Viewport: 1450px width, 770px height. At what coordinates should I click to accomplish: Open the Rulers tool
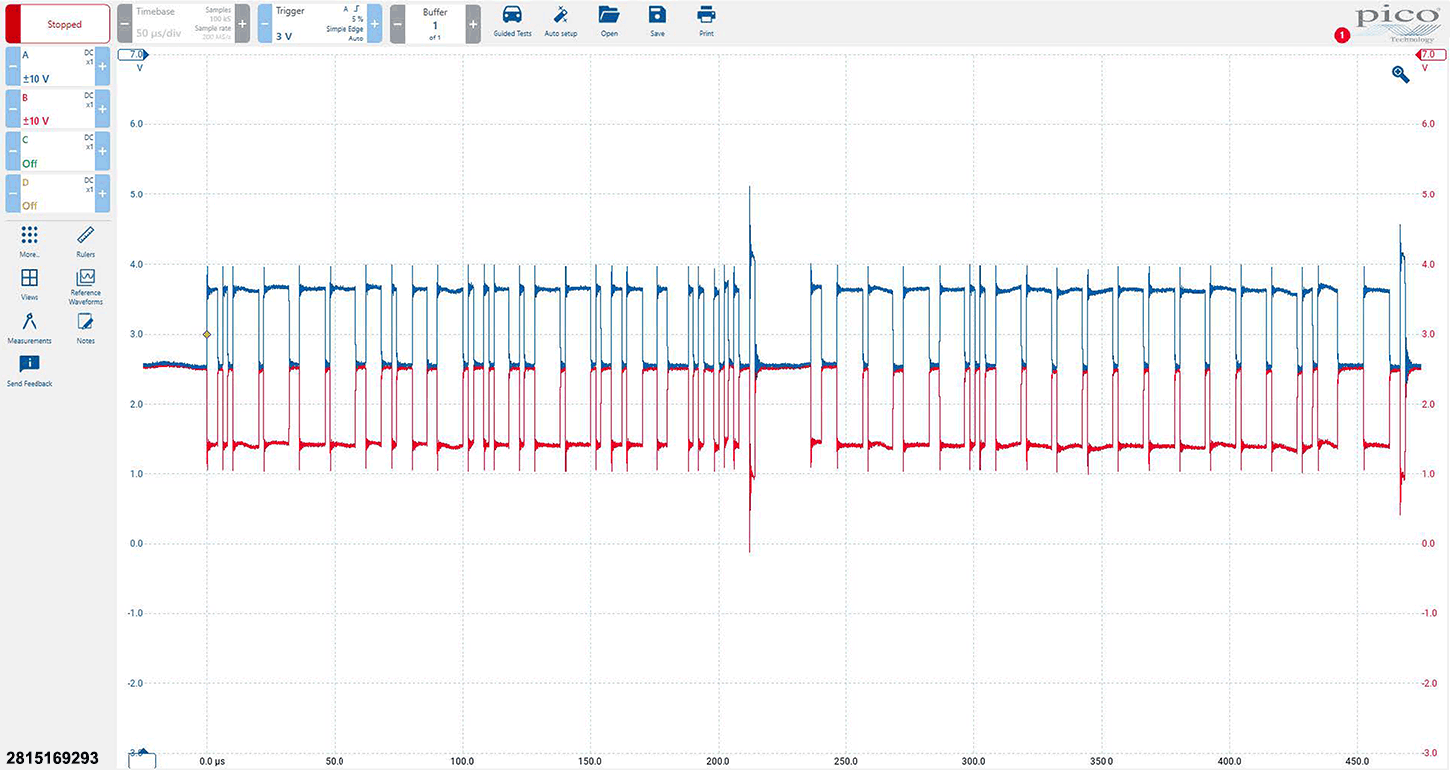click(85, 240)
